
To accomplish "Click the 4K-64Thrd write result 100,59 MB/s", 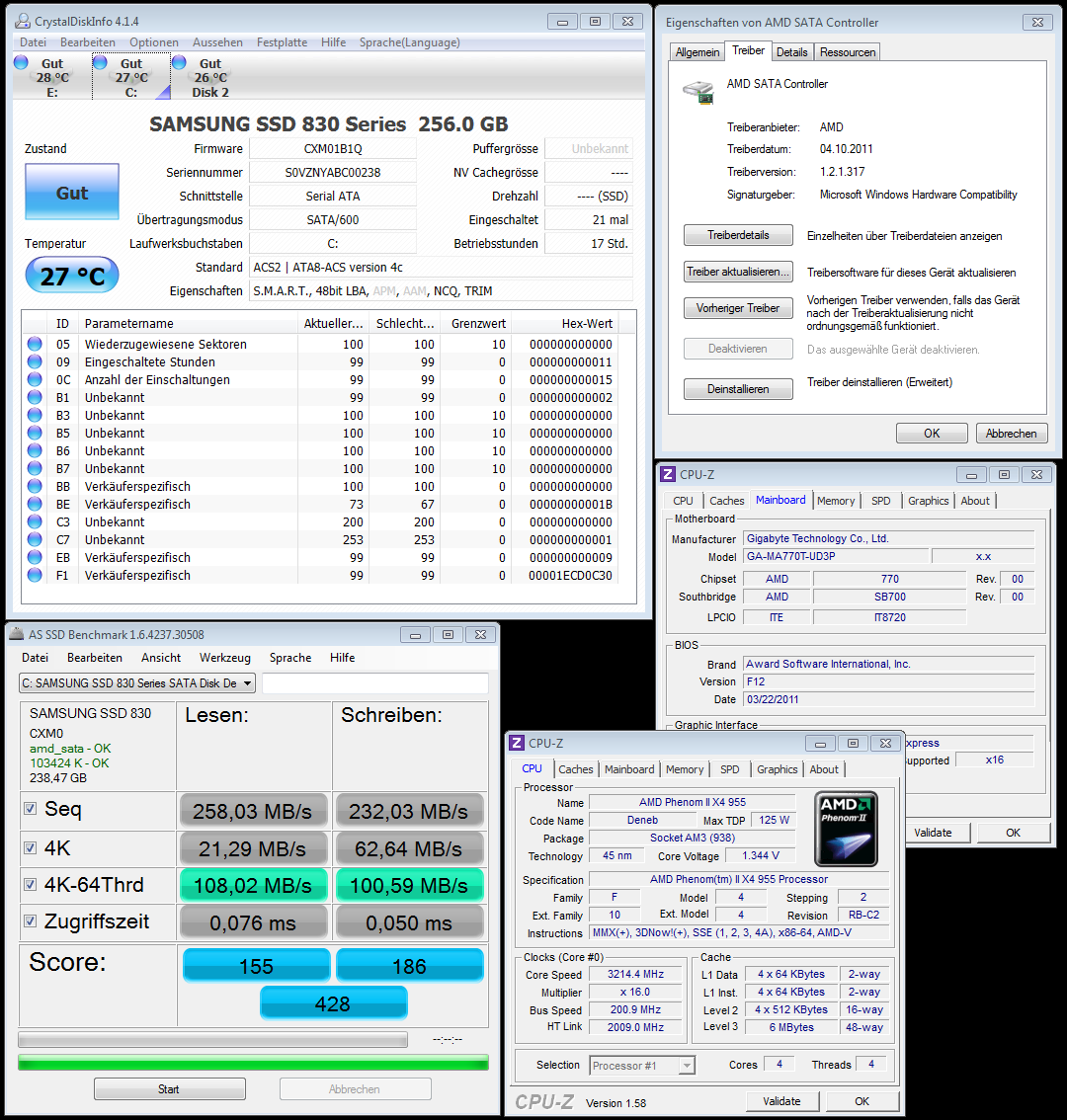I will [409, 885].
